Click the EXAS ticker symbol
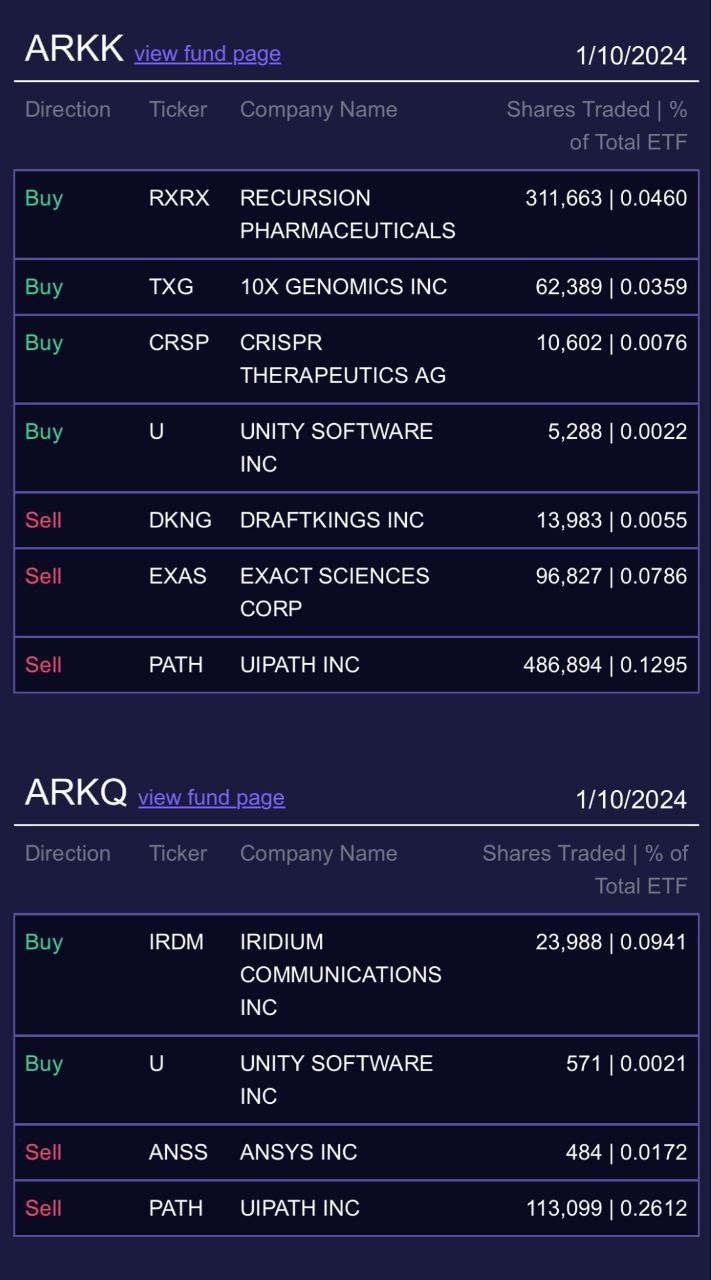711x1280 pixels. click(x=178, y=576)
